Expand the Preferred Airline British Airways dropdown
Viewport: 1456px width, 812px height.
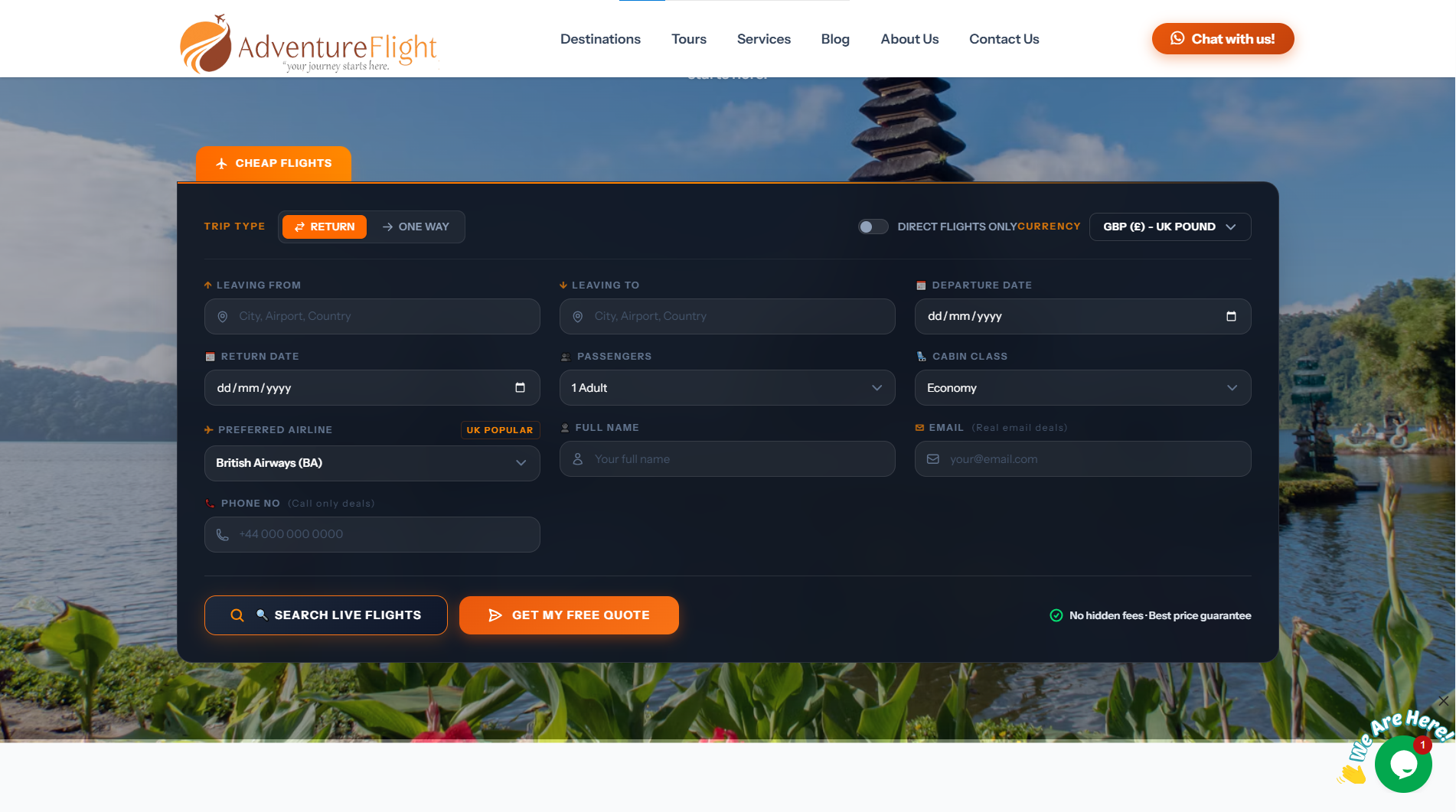pyautogui.click(x=372, y=463)
